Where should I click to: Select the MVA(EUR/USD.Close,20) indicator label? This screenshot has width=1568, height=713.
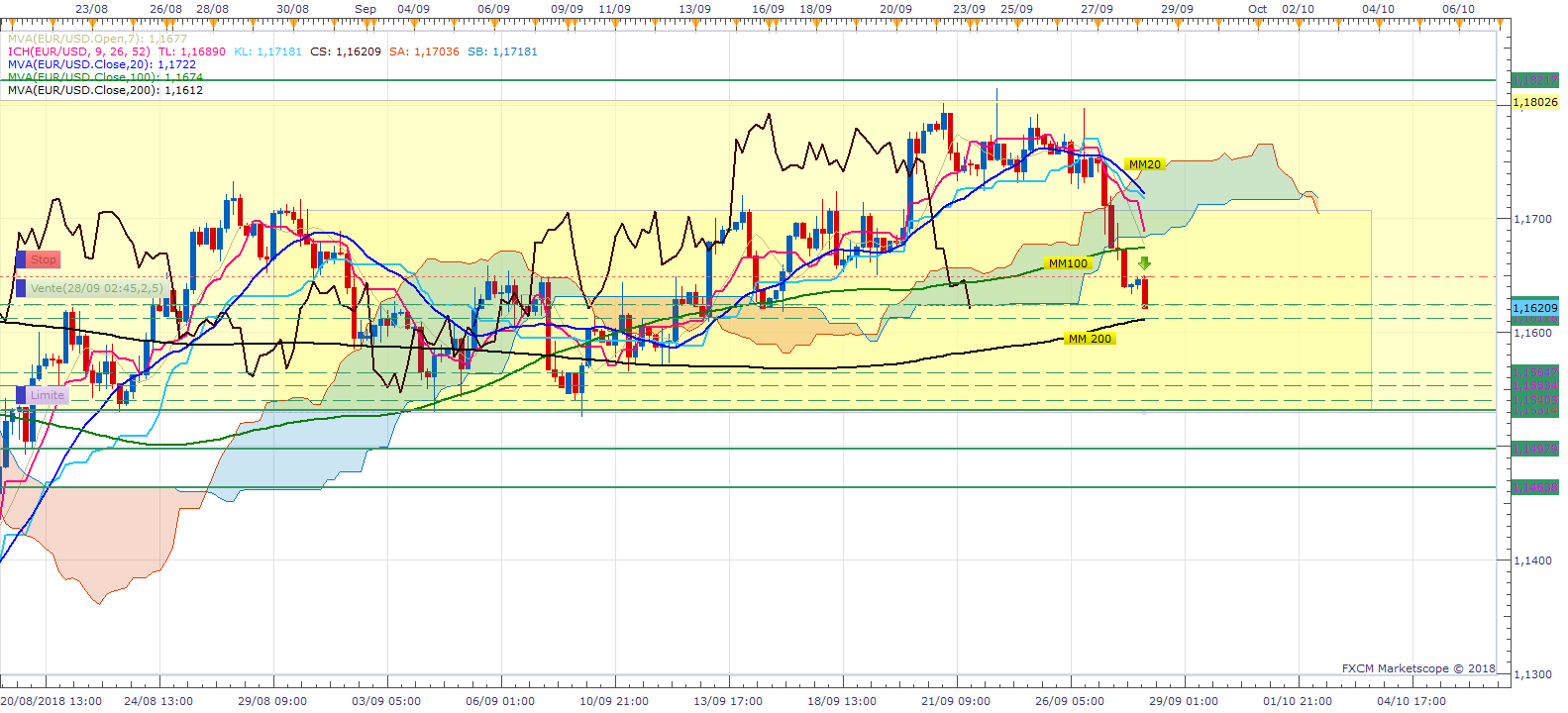(102, 64)
